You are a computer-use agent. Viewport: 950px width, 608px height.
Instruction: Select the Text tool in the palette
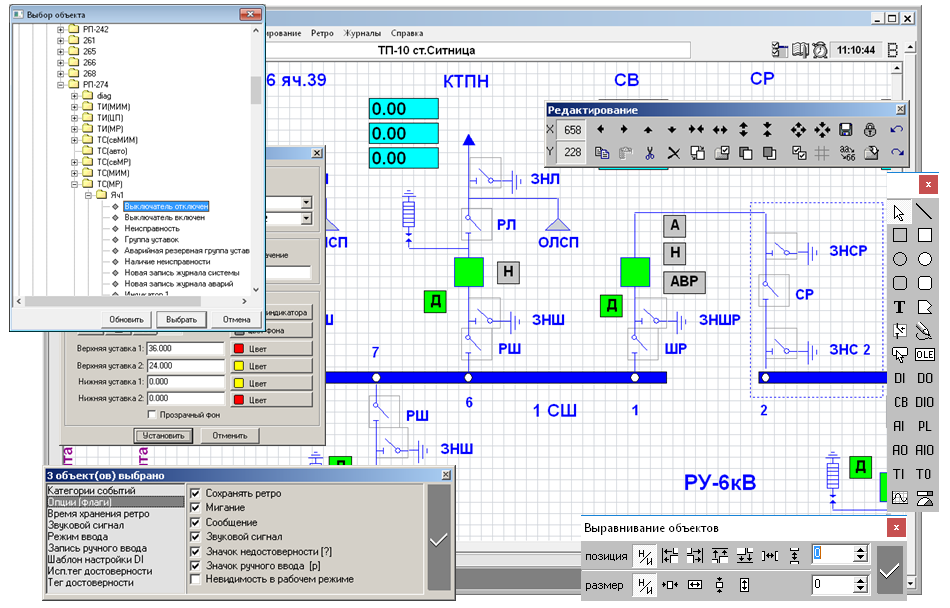(x=899, y=307)
